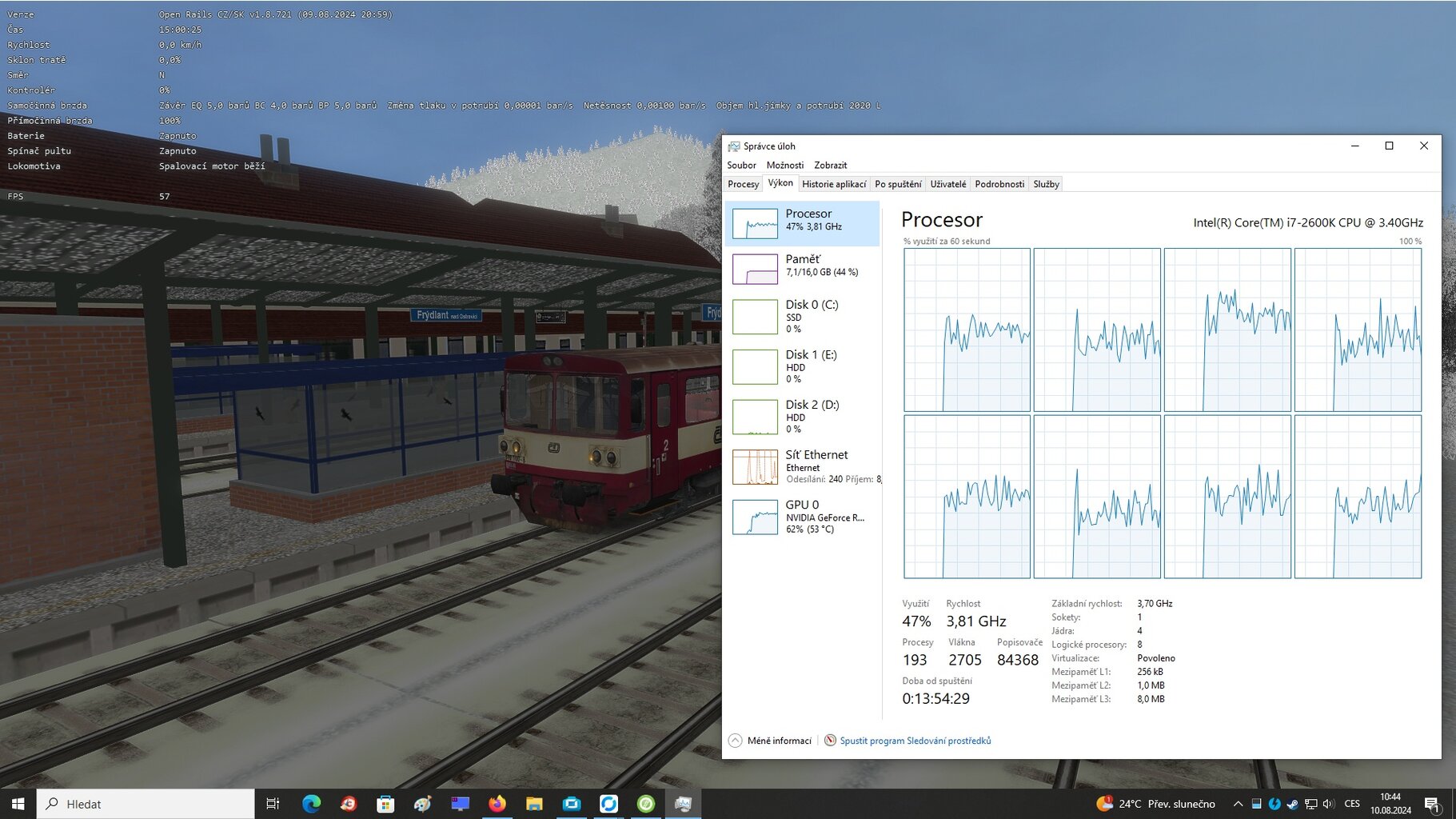Viewport: 1456px width, 819px height.
Task: Open the Windows Start menu
Action: coord(18,804)
